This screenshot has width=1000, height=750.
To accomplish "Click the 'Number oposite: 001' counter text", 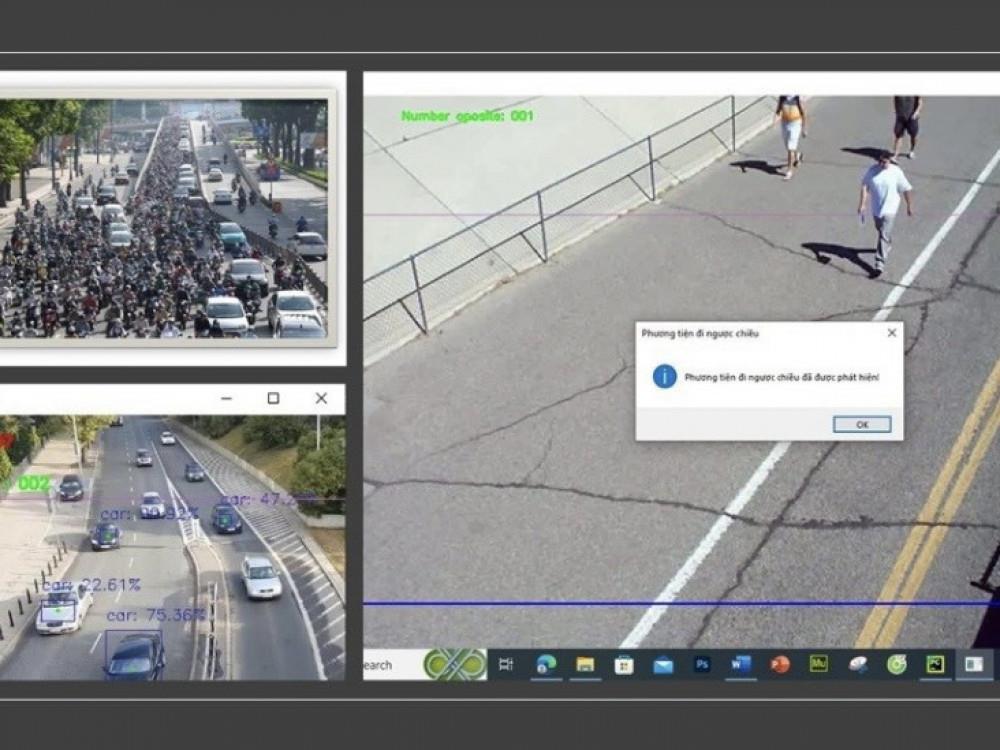I will 467,116.
